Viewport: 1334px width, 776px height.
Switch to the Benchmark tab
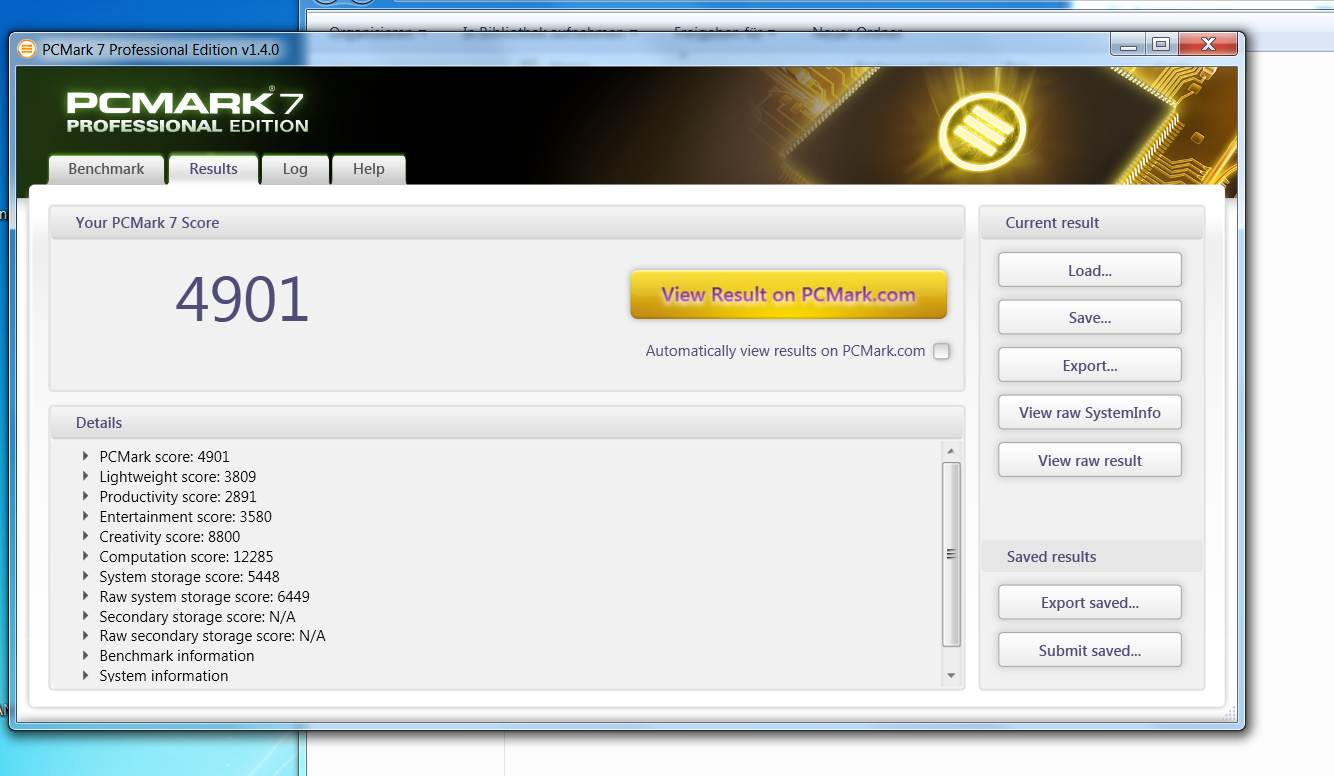(106, 169)
